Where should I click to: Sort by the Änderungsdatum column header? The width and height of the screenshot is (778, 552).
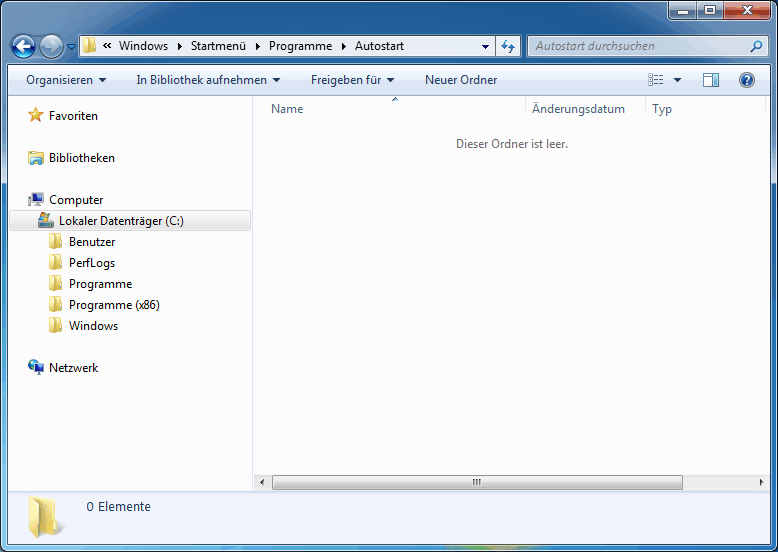[x=578, y=109]
